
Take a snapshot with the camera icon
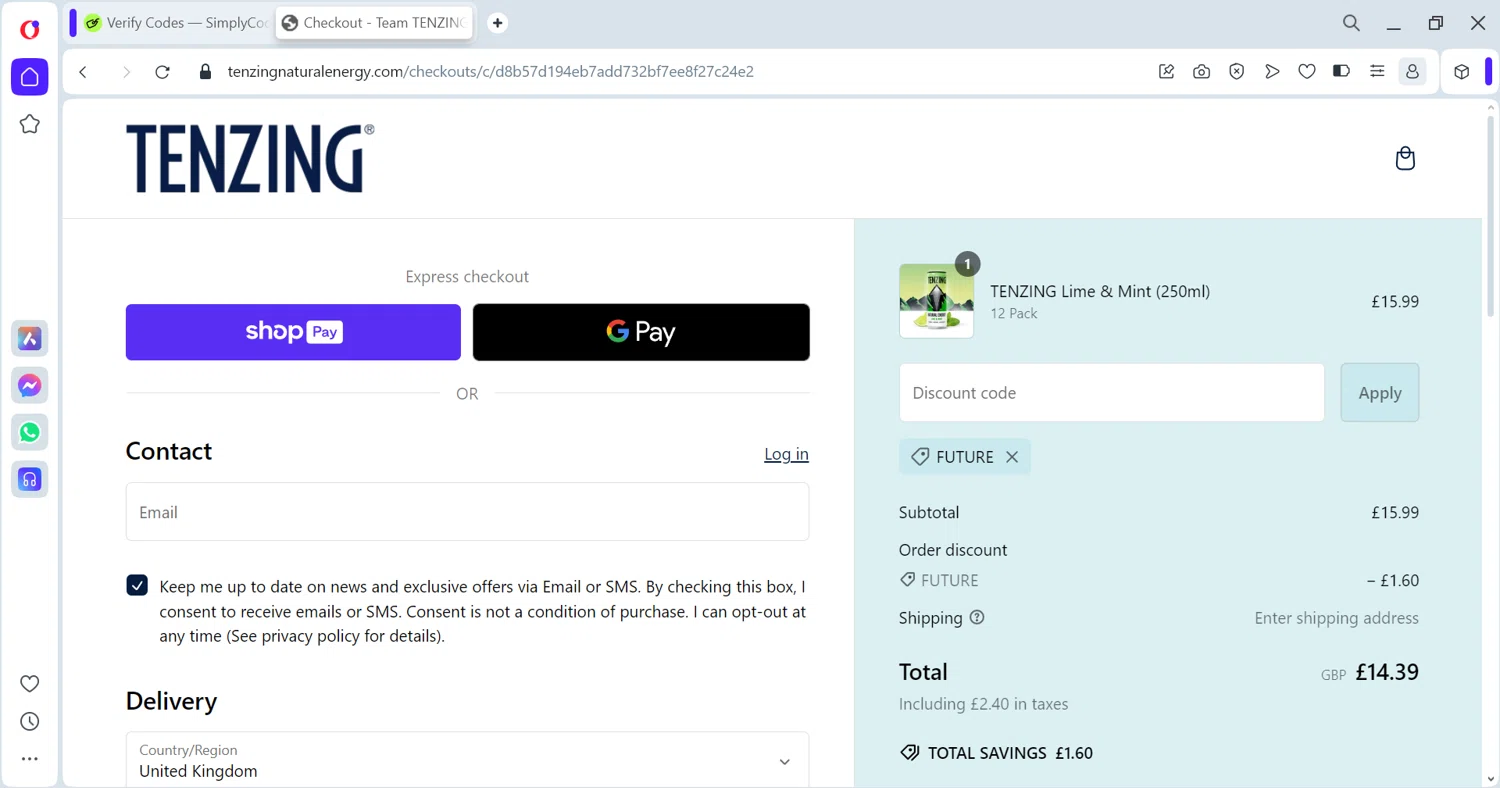tap(1201, 72)
